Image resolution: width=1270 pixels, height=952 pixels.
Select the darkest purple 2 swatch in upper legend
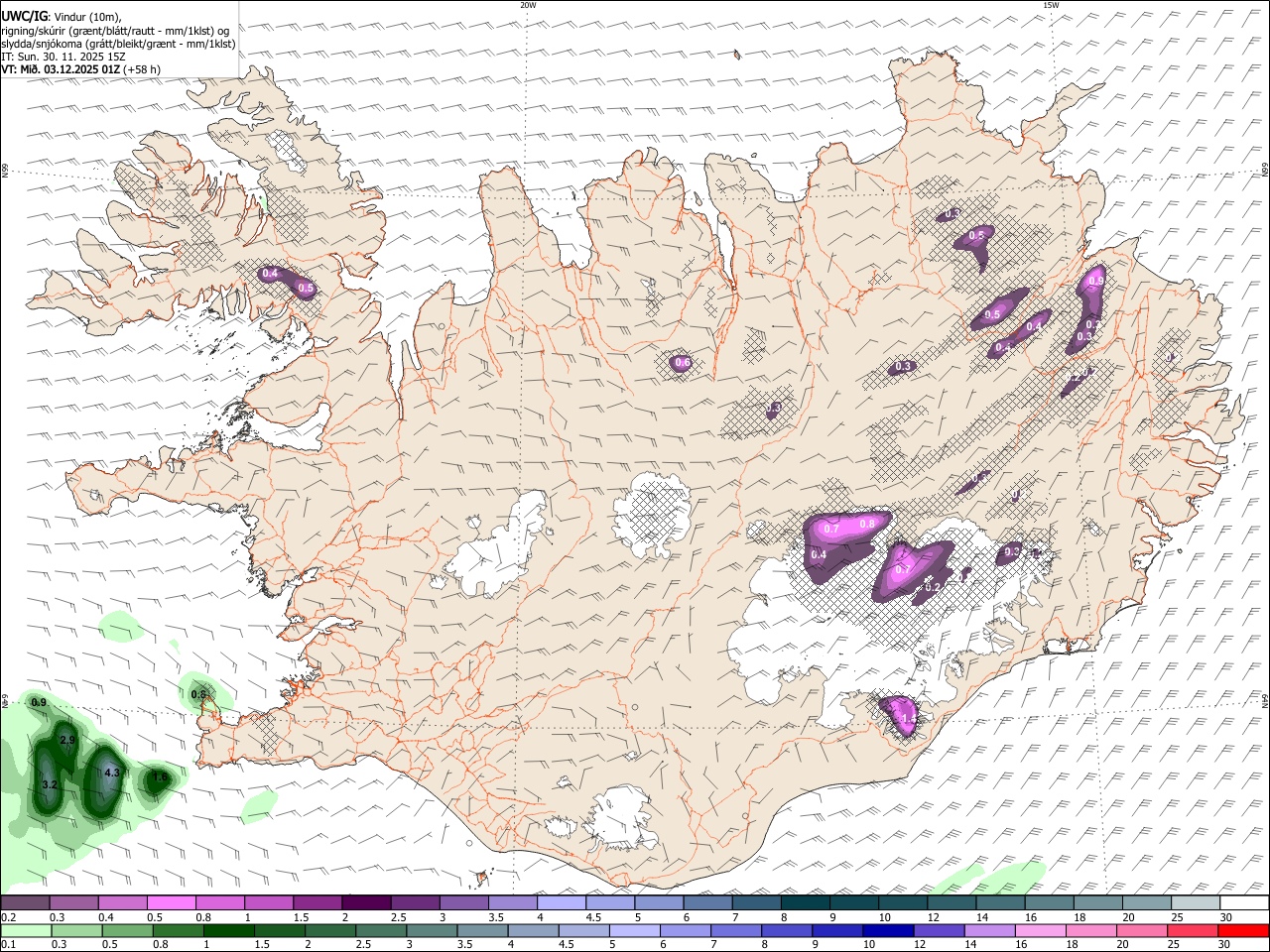(365, 903)
